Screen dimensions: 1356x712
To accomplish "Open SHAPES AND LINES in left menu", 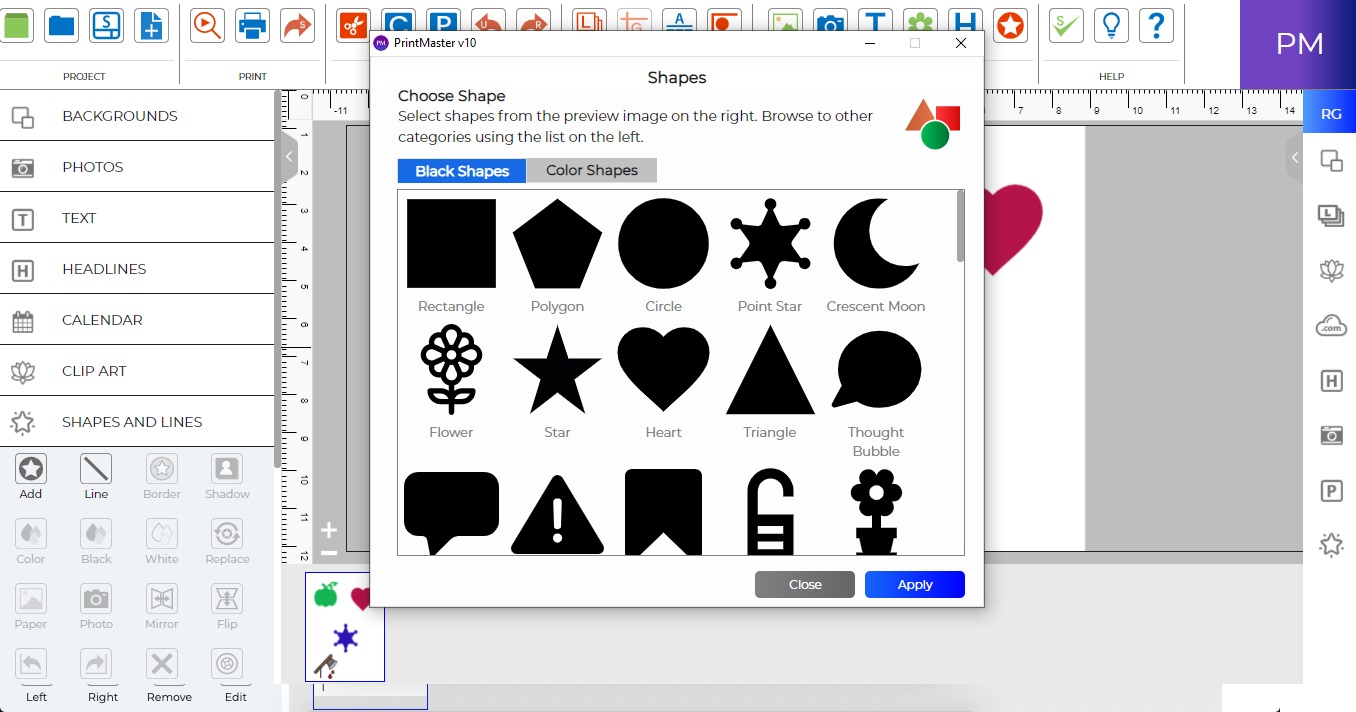I will pyautogui.click(x=137, y=422).
